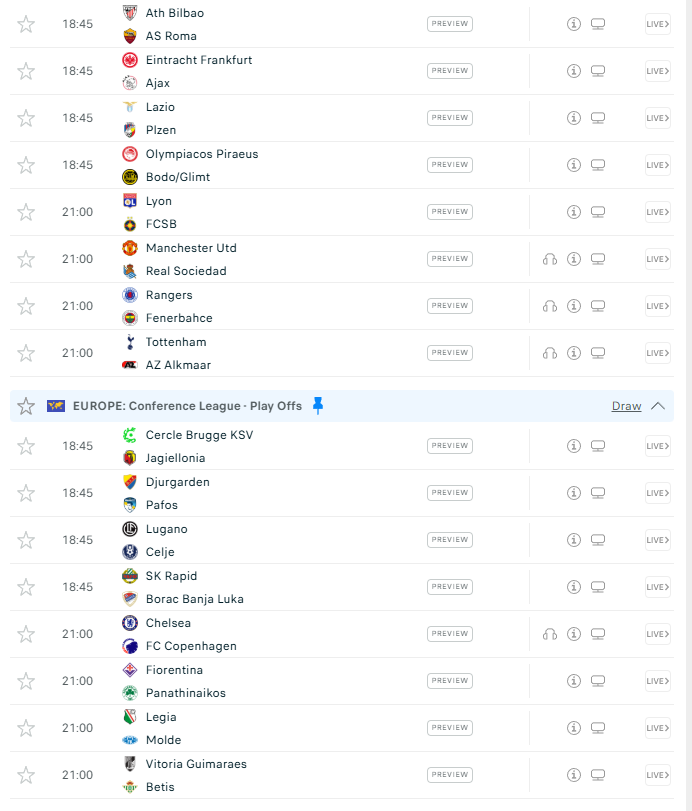
Task: Open audio commentary for Manchester Utd match
Action: 550,259
